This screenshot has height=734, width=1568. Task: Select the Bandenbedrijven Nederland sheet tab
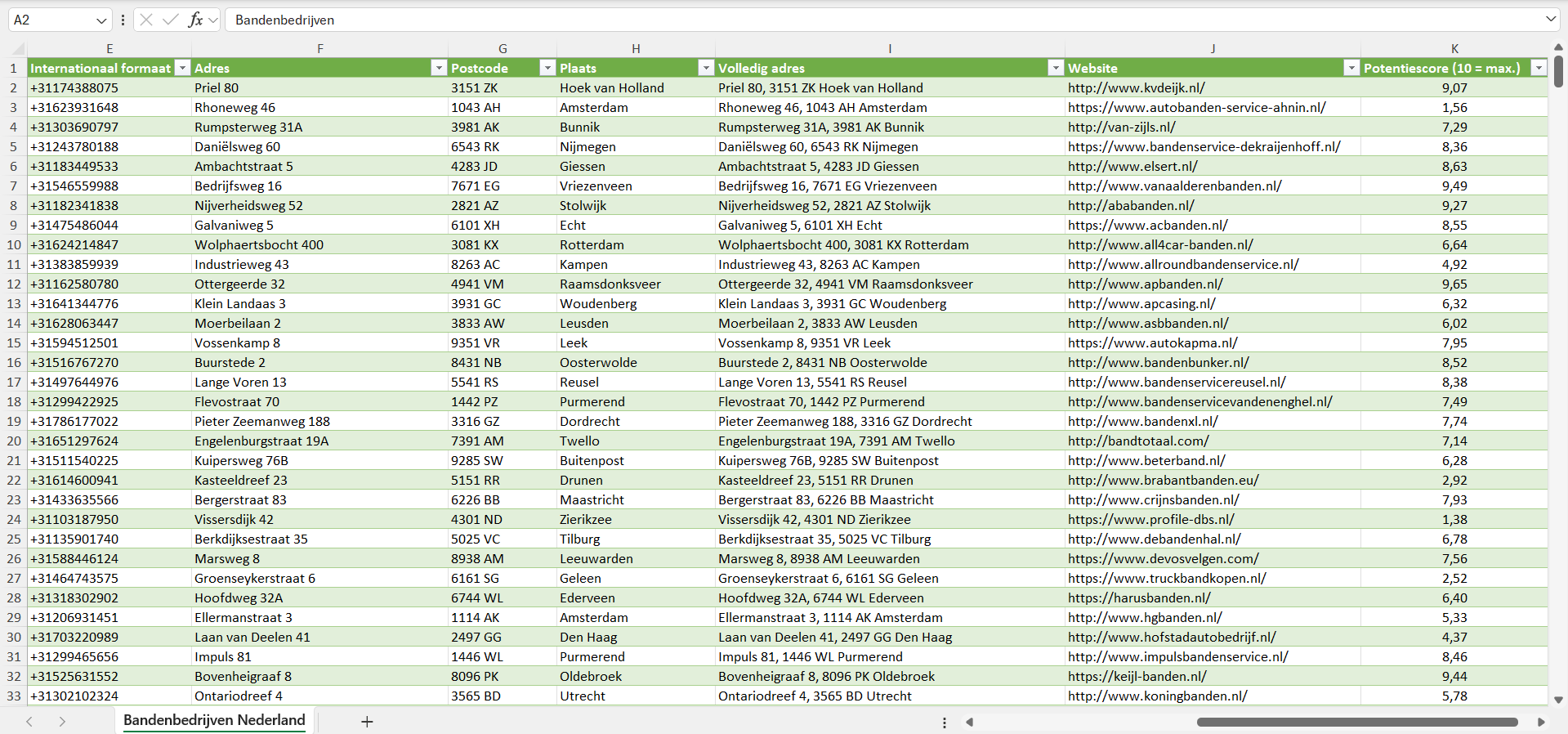[x=214, y=720]
